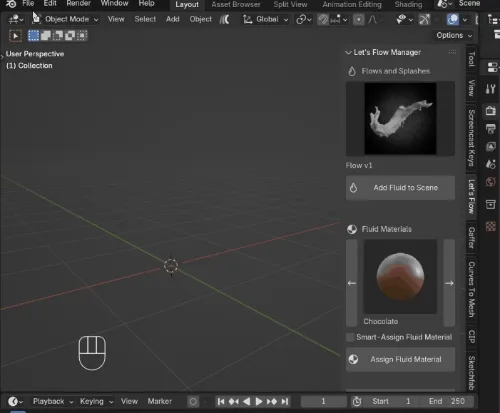Open the Let's Flow sidebar tab
The height and width of the screenshot is (413, 500).
[x=471, y=196]
